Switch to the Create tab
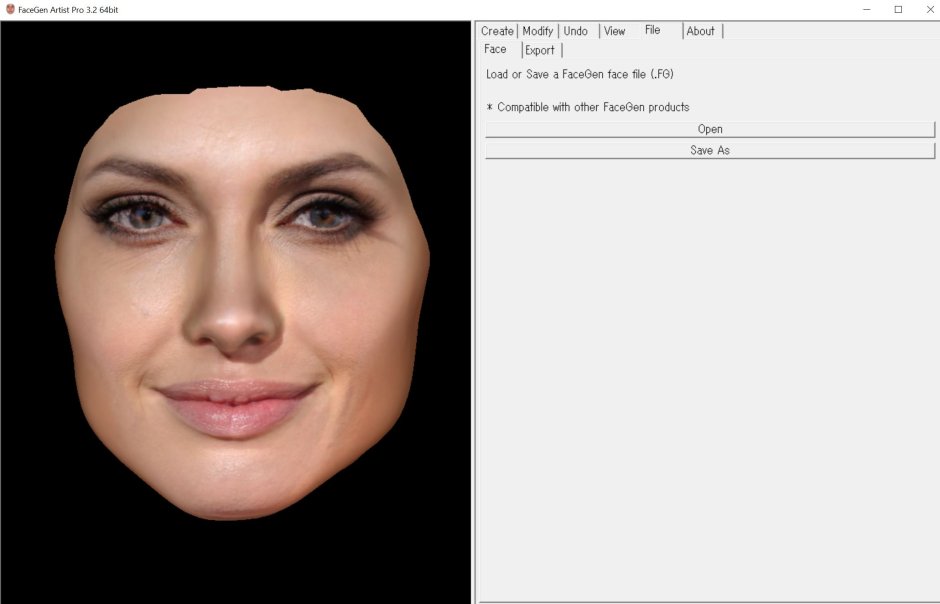The width and height of the screenshot is (940, 604). click(x=497, y=31)
